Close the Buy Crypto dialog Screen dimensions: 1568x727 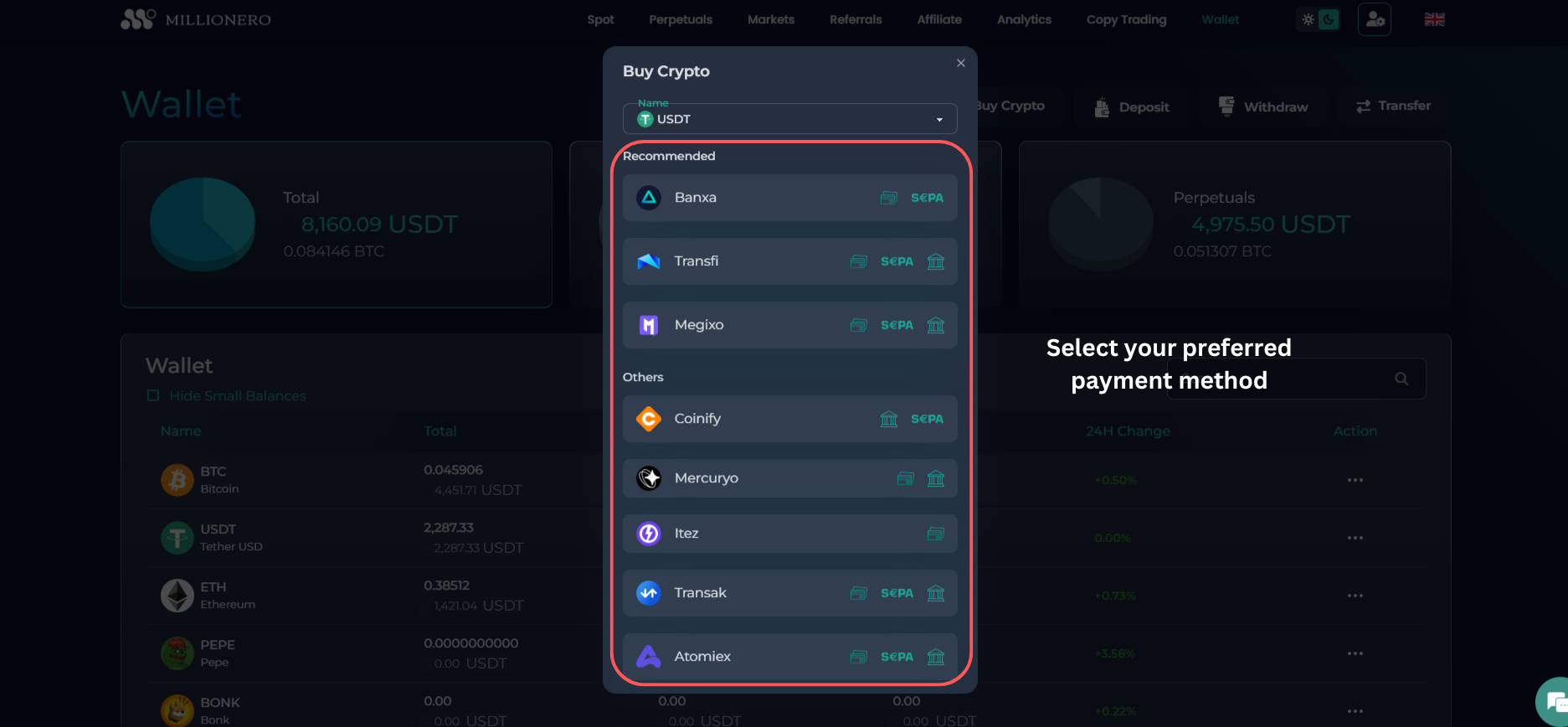(x=960, y=64)
